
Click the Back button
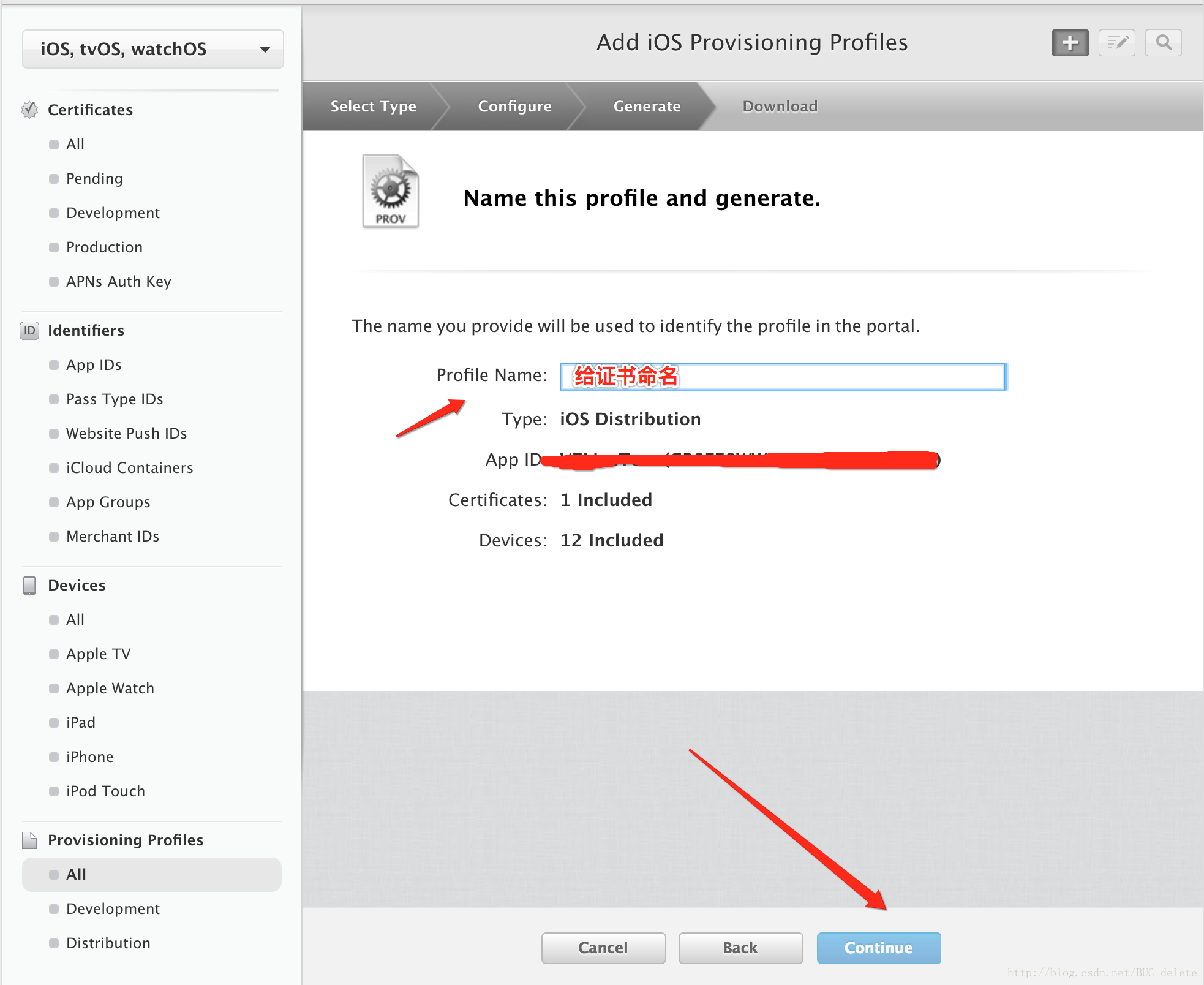(740, 948)
